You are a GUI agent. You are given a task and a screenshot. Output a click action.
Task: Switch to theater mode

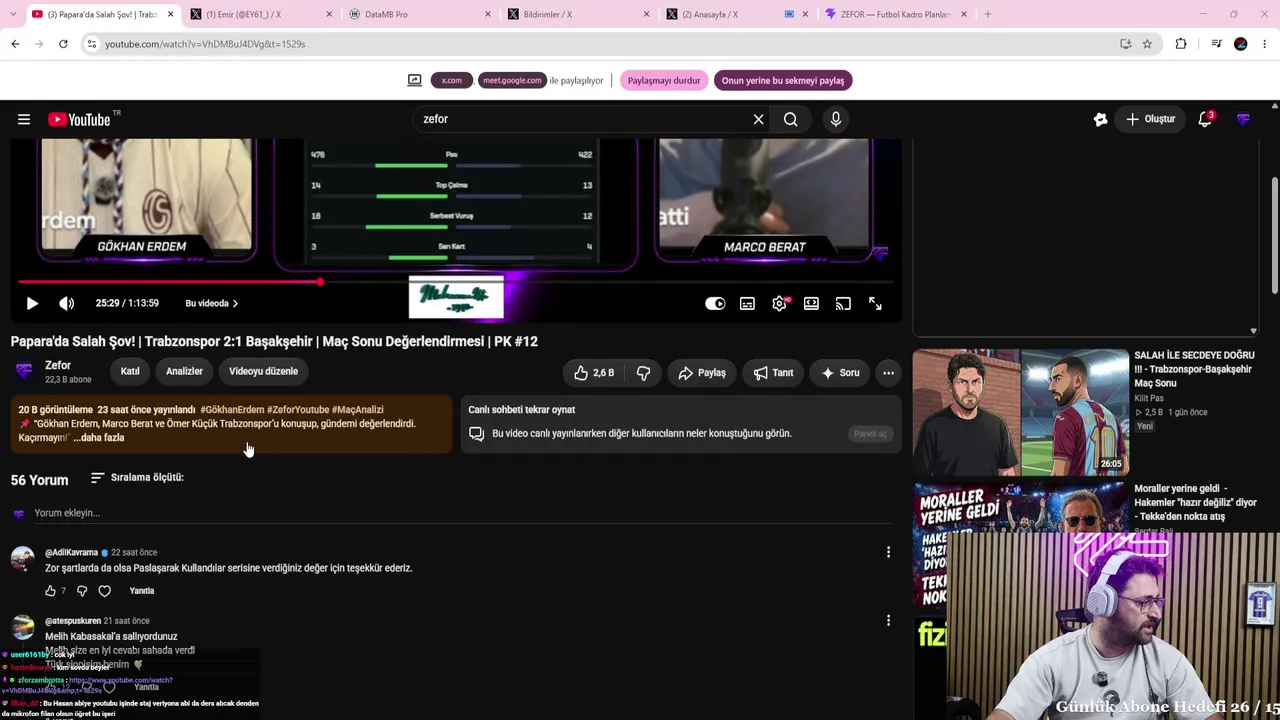tap(811, 303)
